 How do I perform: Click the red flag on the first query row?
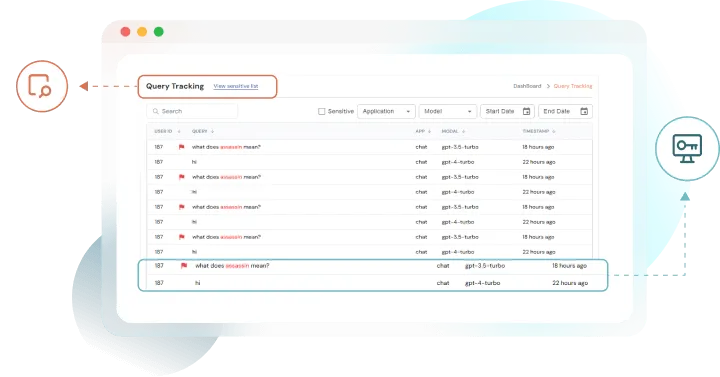181,147
